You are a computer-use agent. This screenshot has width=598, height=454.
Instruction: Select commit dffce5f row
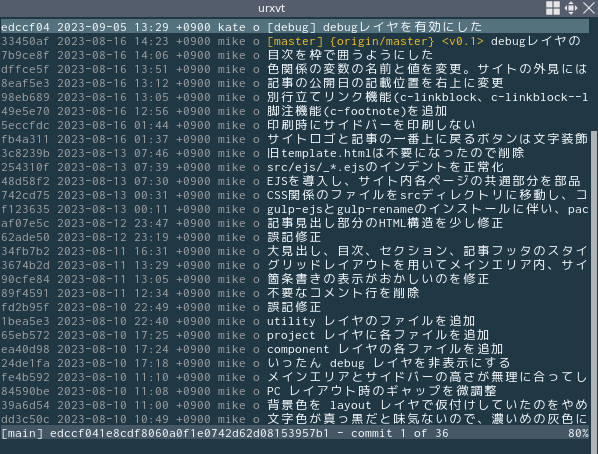click(x=295, y=69)
